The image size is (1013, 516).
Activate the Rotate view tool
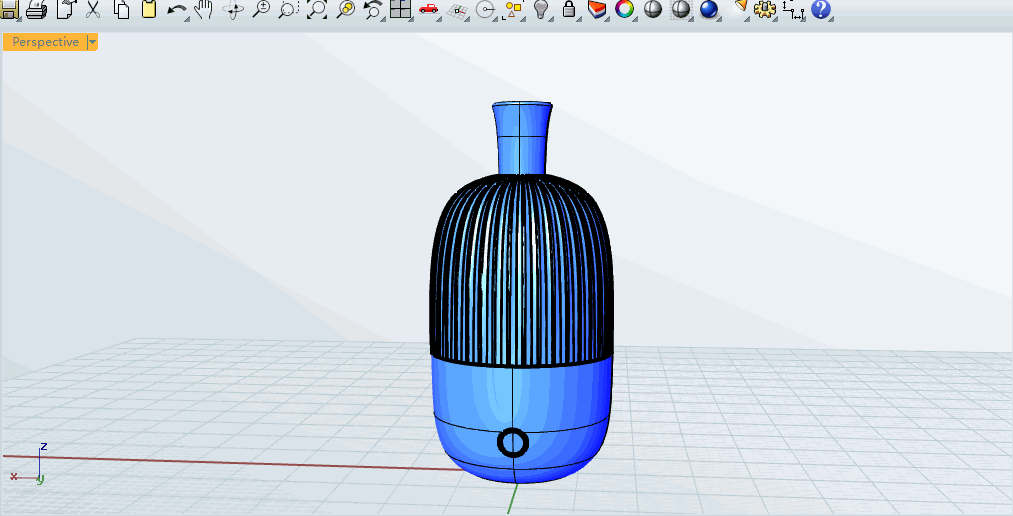(233, 9)
